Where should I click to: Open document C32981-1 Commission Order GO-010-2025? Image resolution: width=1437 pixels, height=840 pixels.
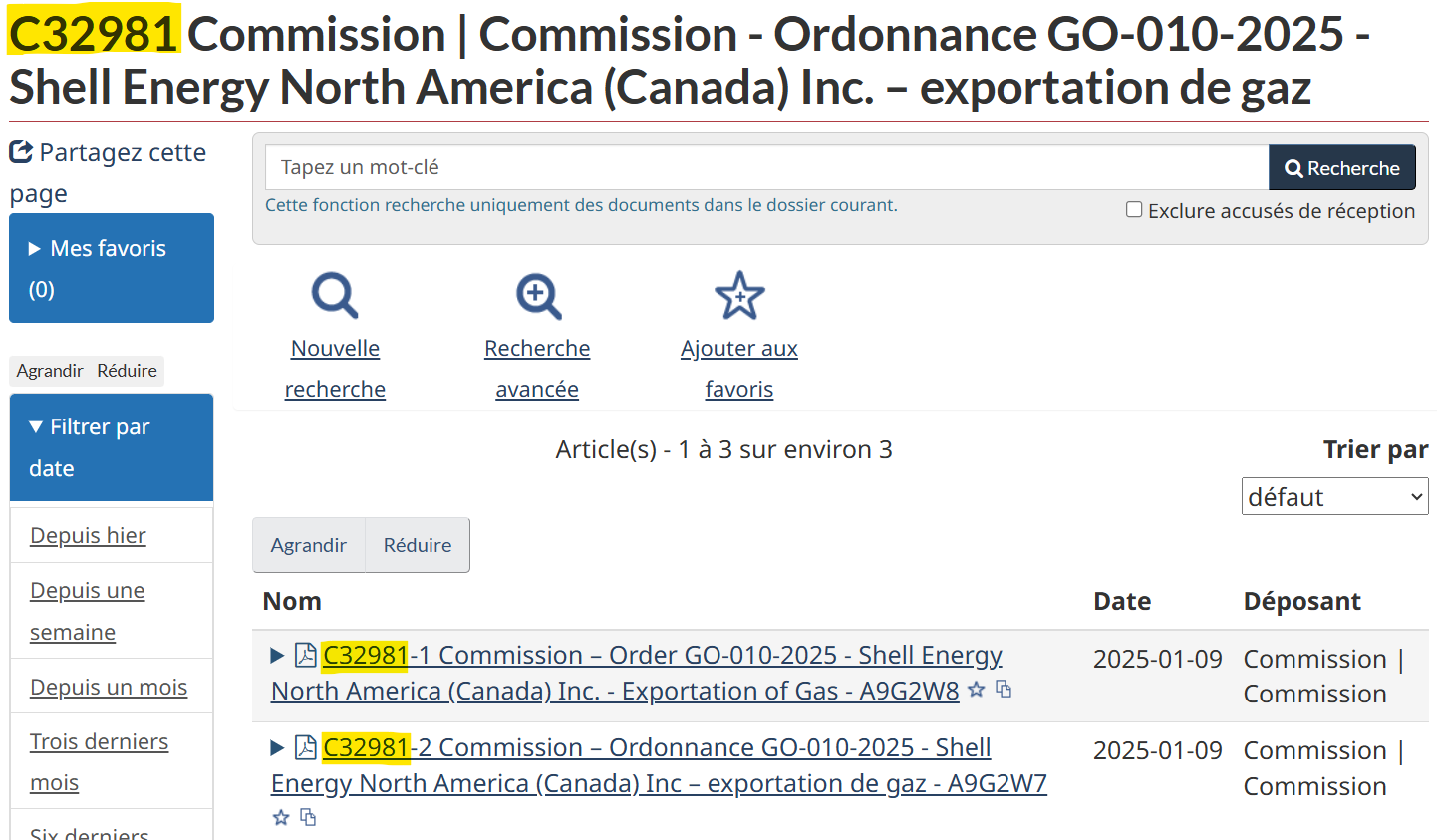pos(637,673)
